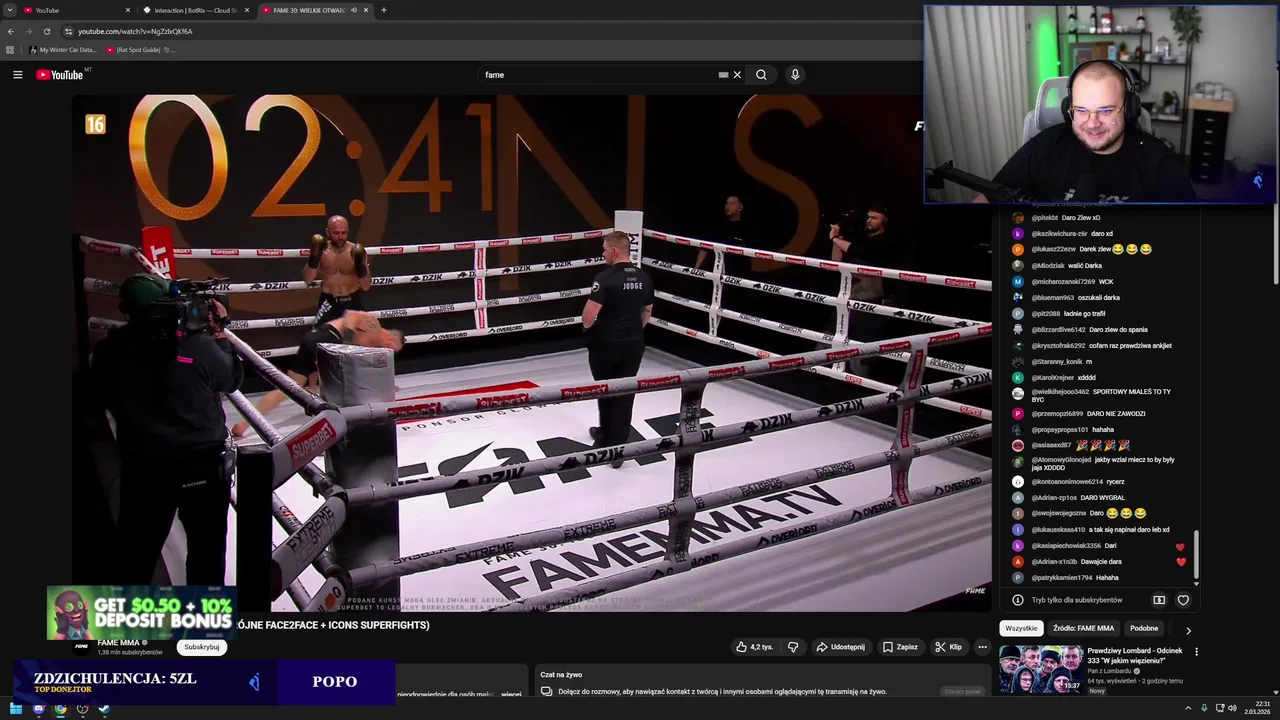Switch to the YouTube tab

(x=77, y=10)
